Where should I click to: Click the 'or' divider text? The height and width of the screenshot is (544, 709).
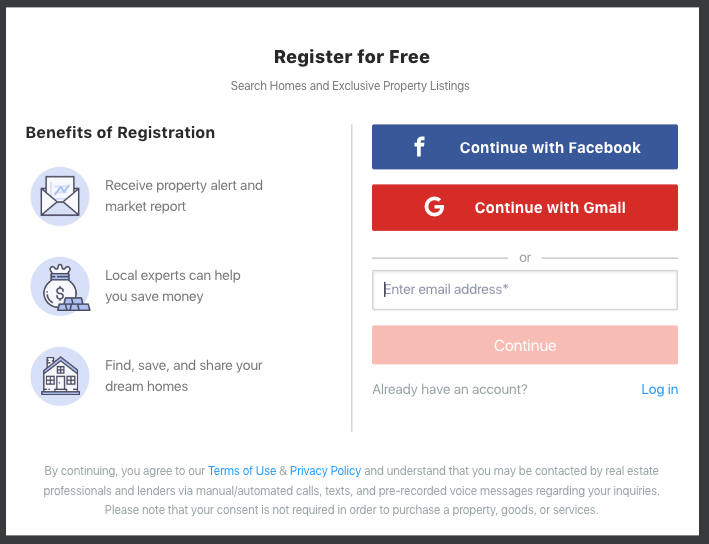tap(525, 257)
